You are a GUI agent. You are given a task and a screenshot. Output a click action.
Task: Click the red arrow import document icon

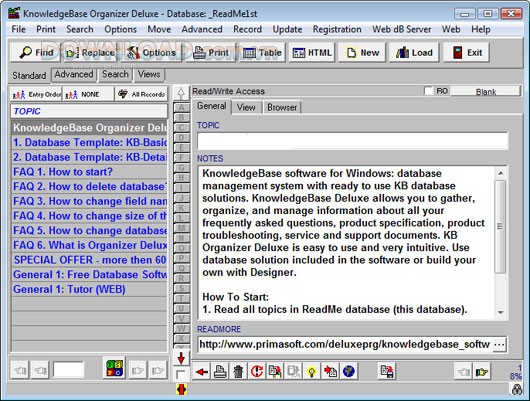pos(330,372)
